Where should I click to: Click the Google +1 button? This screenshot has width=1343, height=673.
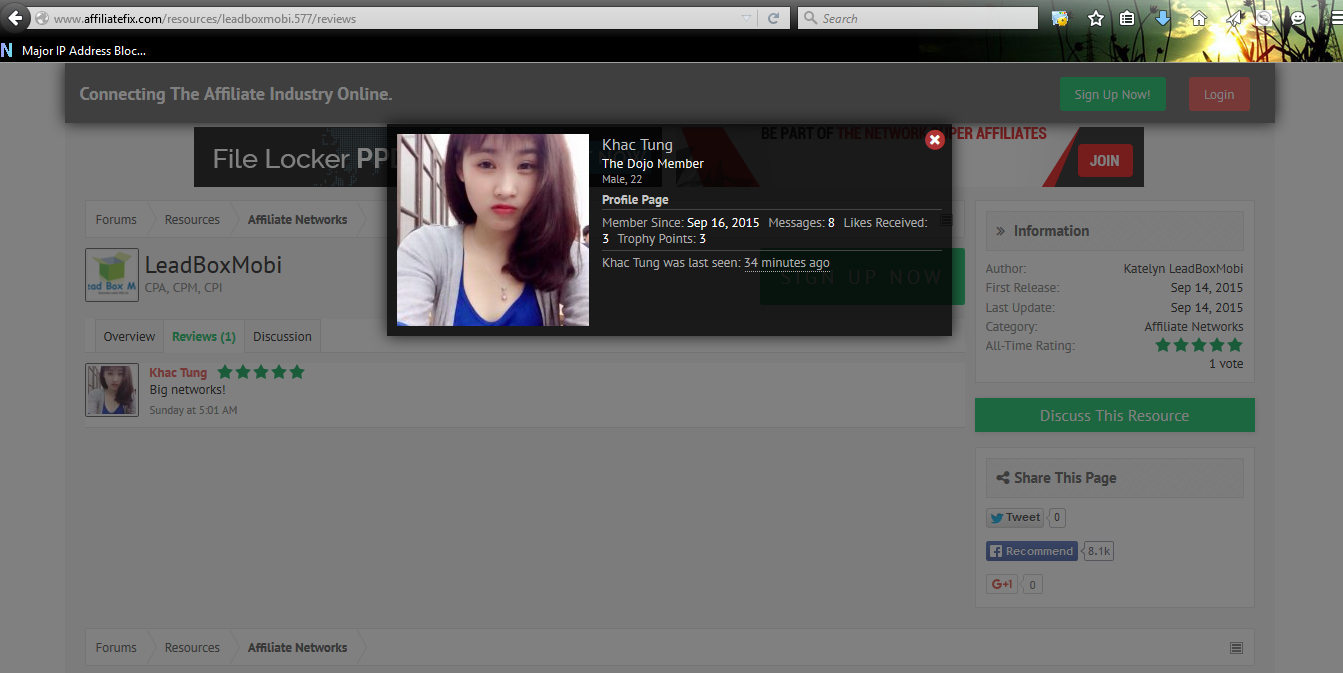[x=1002, y=584]
